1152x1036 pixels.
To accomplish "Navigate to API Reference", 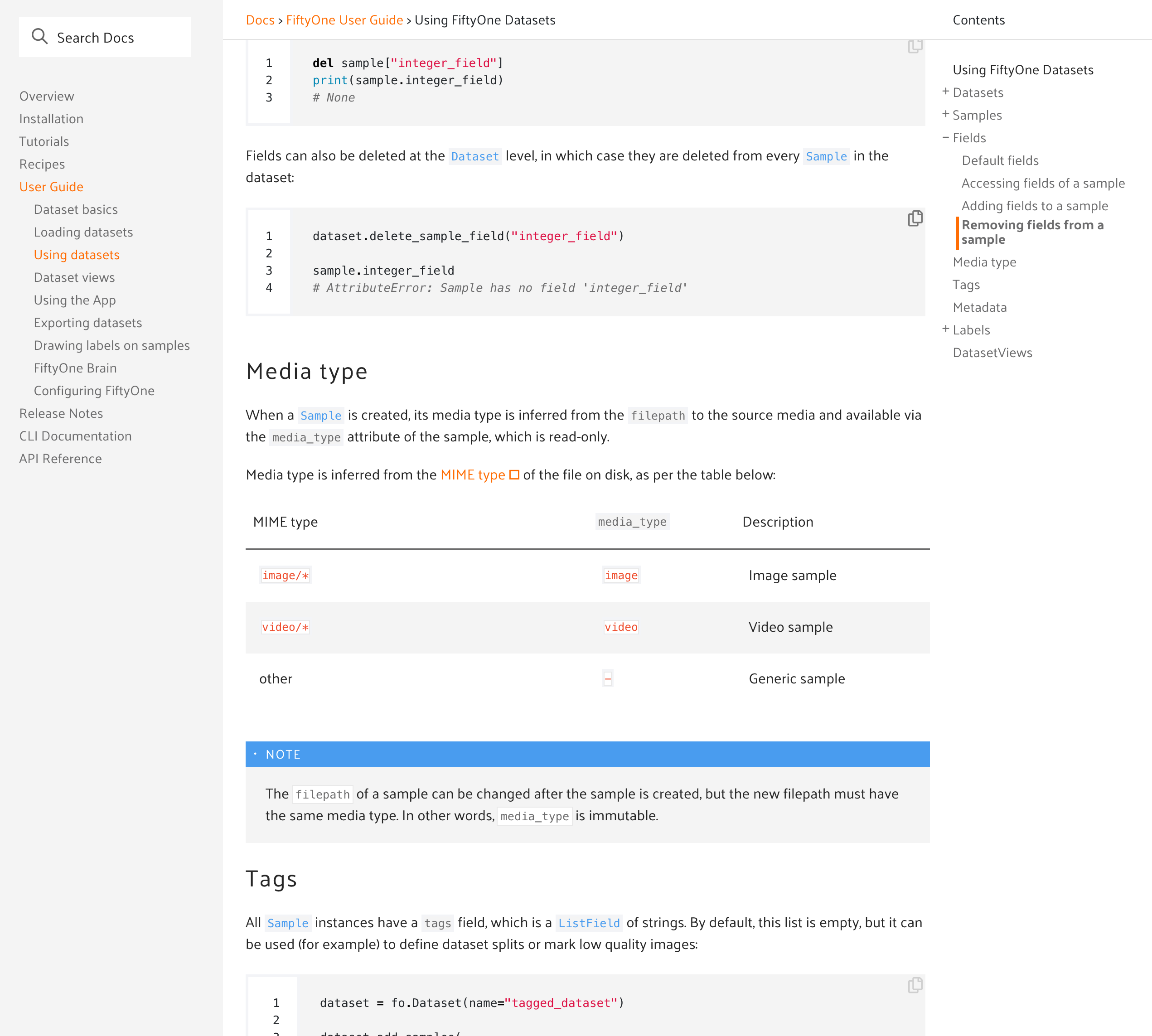I will pos(60,458).
